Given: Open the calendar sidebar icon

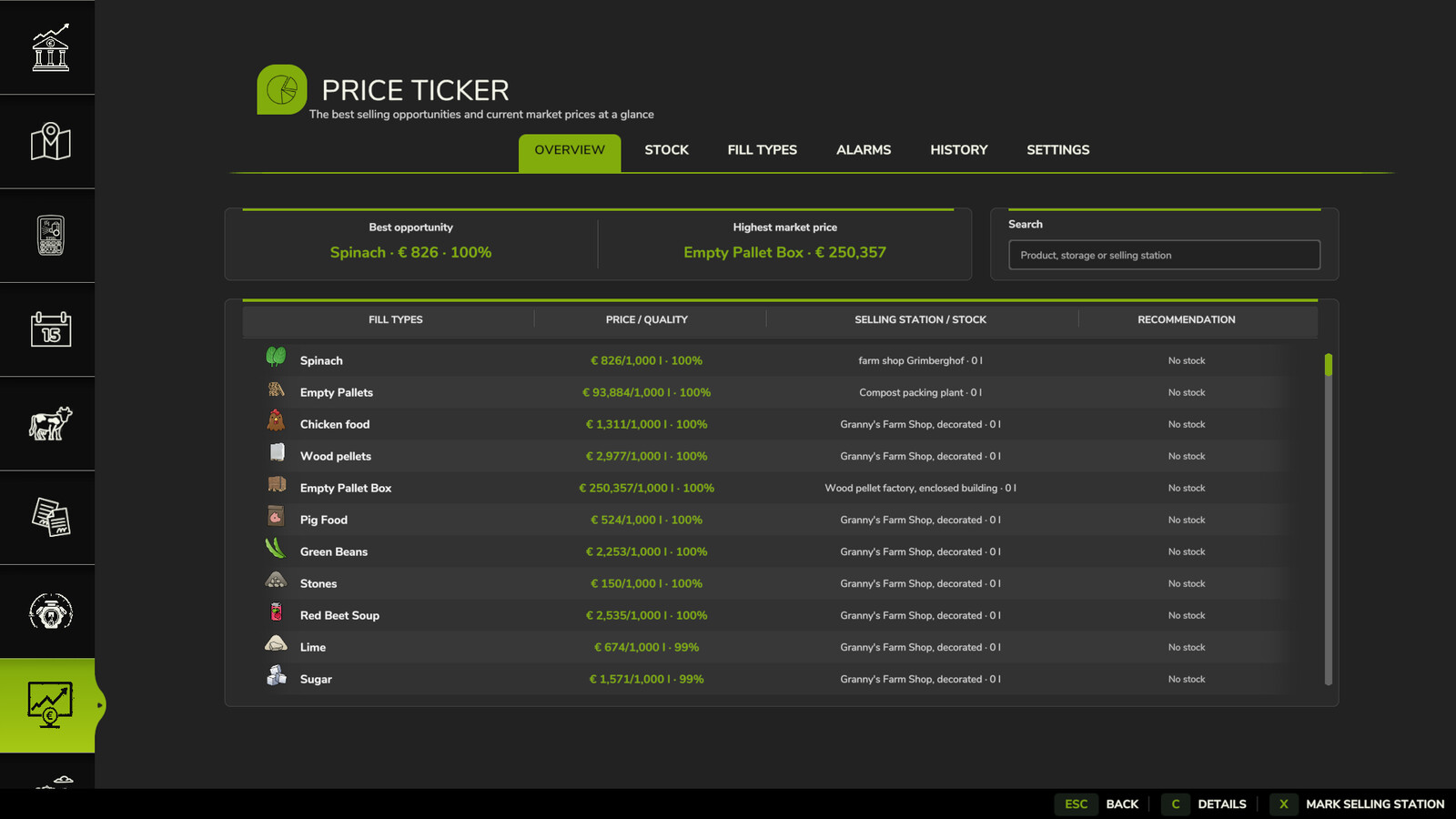Looking at the screenshot, I should 50,329.
